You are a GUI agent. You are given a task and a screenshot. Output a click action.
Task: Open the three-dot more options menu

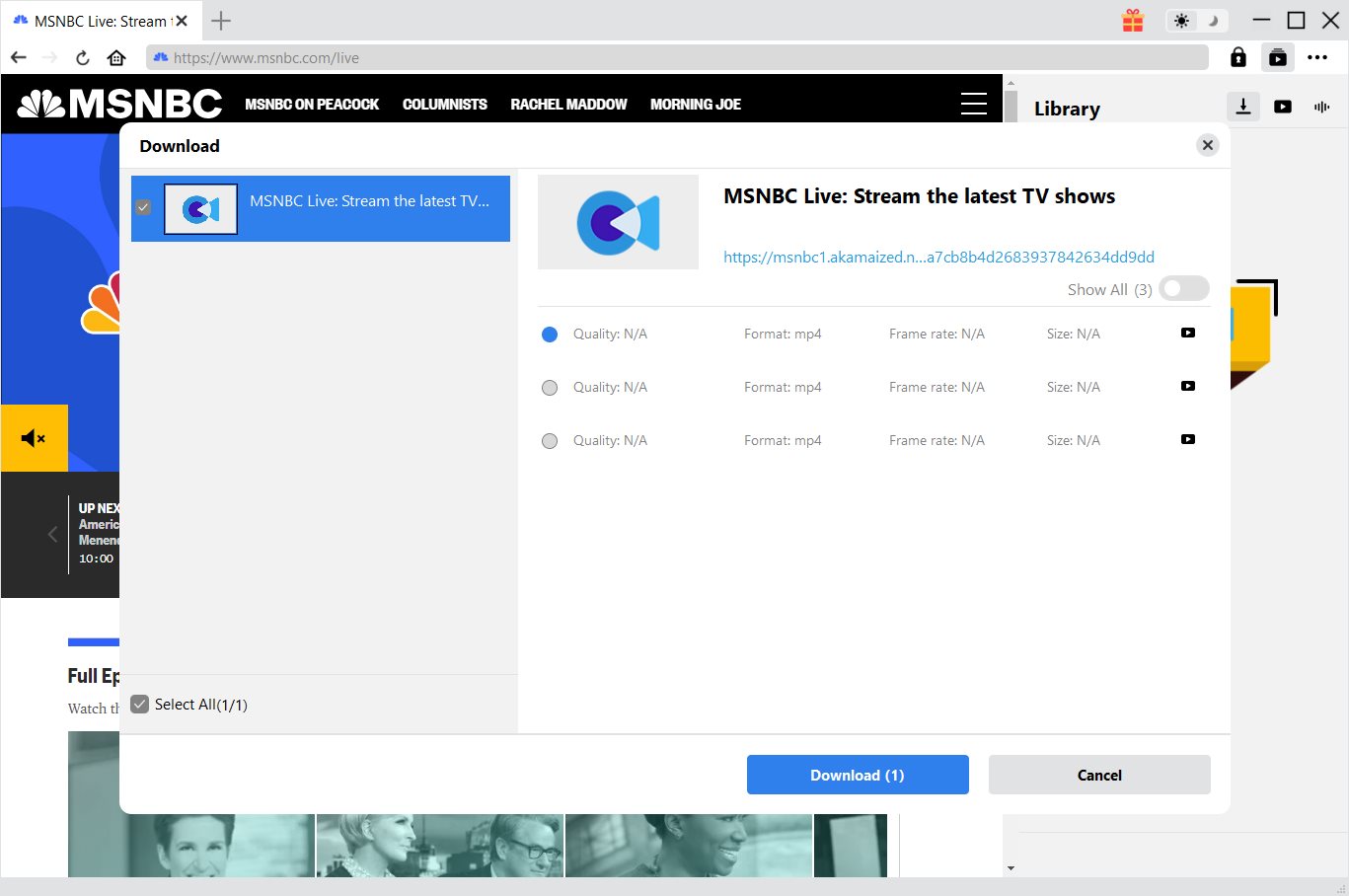1317,58
